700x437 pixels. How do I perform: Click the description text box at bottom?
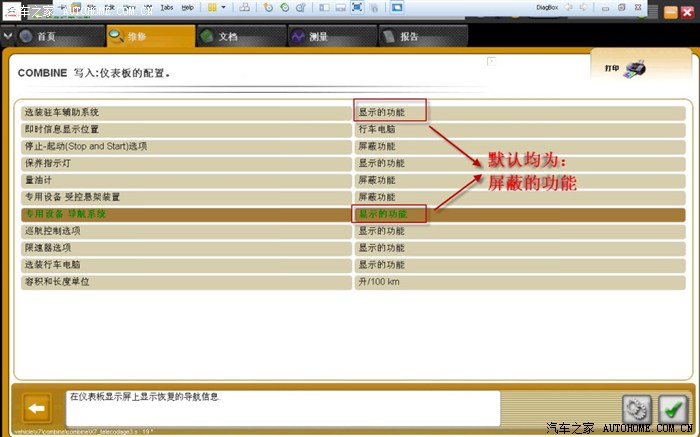click(x=282, y=407)
